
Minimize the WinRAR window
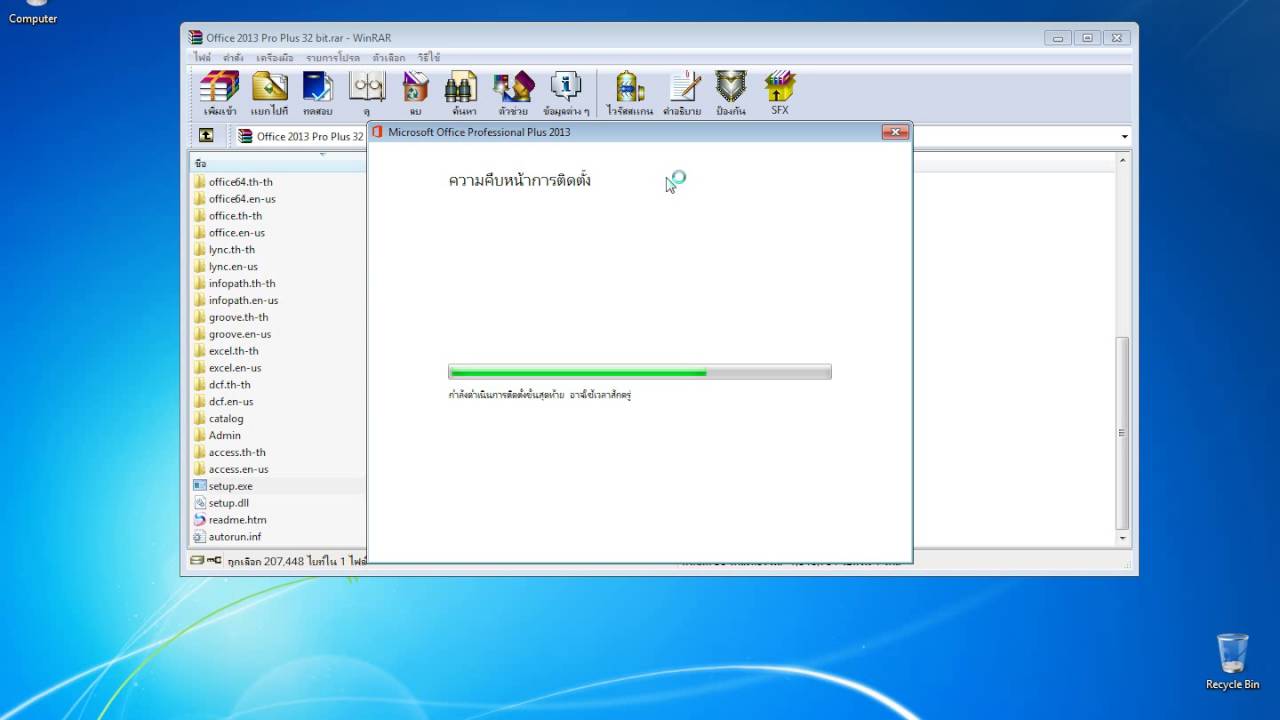pos(1058,38)
